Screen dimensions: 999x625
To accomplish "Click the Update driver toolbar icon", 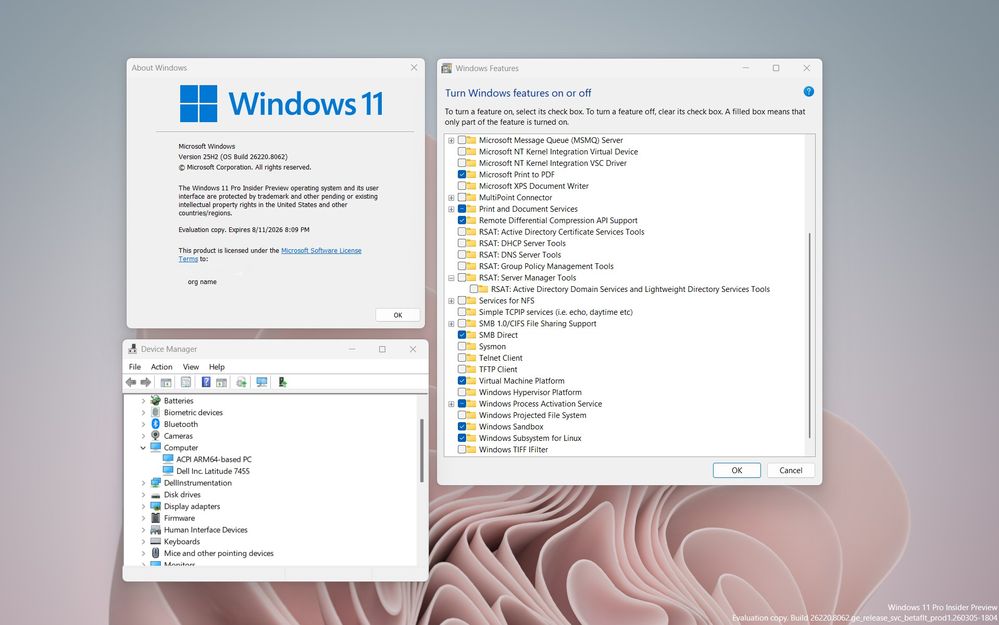I will pos(241,382).
